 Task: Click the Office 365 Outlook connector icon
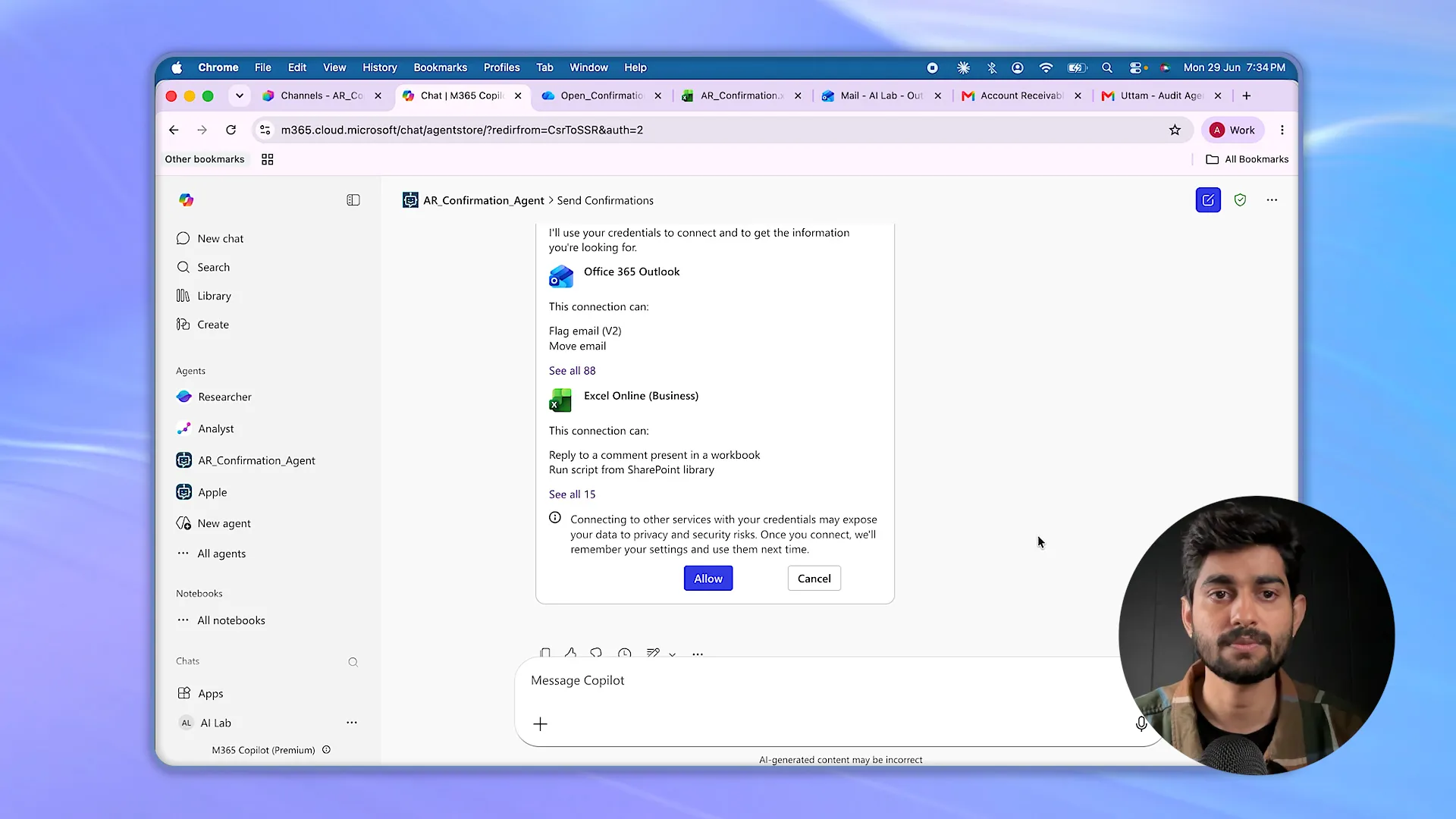(561, 276)
